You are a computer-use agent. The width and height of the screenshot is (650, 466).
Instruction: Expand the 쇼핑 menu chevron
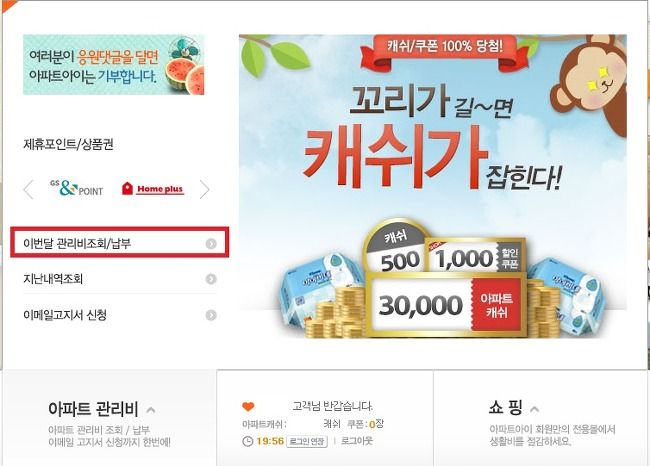(535, 410)
